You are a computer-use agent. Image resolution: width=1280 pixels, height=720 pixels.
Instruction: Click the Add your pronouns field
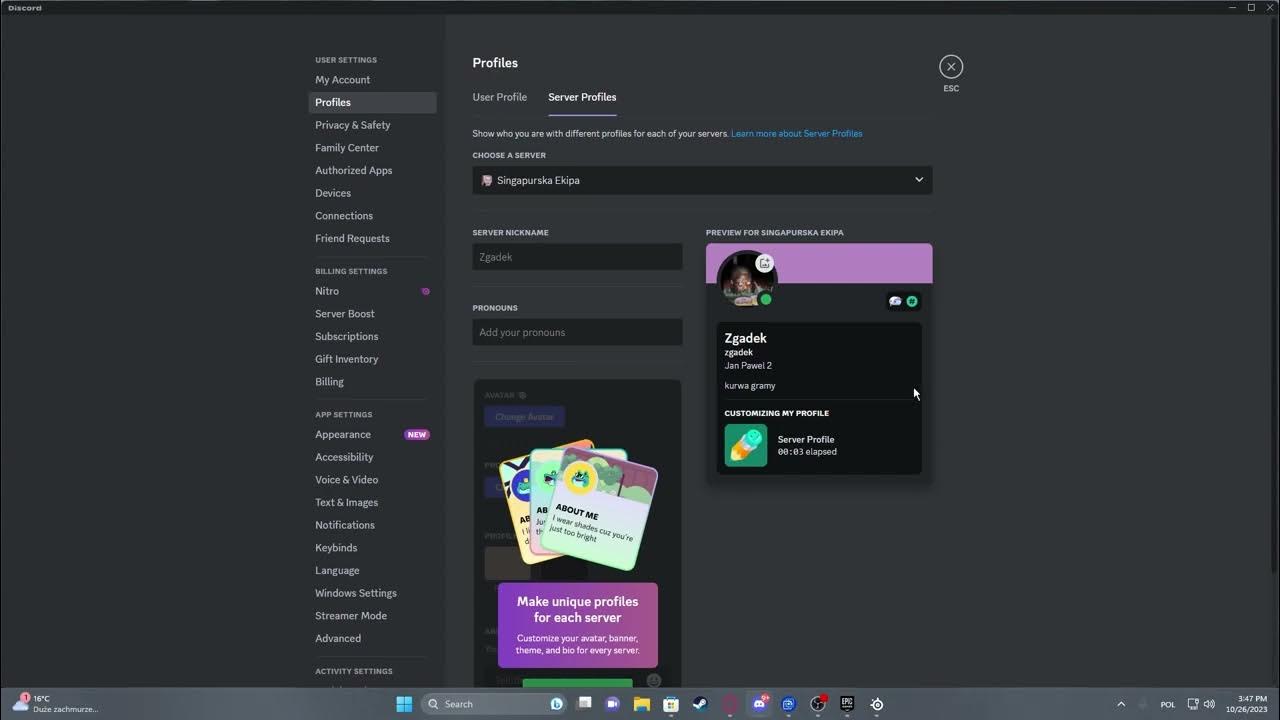pos(577,332)
